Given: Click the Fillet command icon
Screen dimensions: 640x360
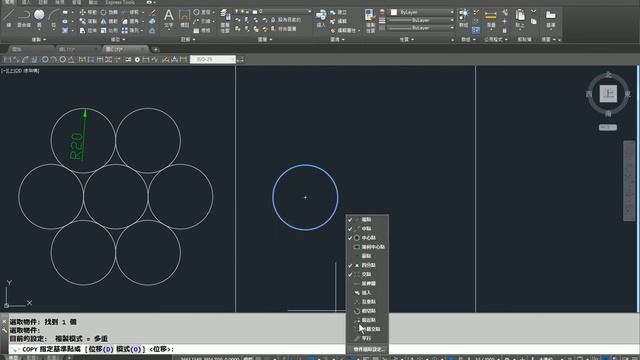Looking at the screenshot, I should (x=124, y=21).
